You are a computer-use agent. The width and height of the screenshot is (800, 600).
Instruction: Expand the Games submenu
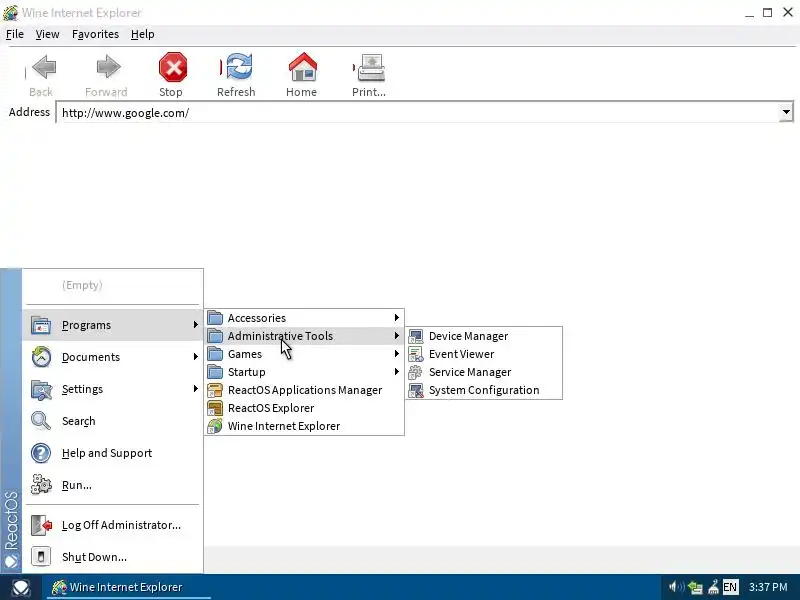(304, 354)
